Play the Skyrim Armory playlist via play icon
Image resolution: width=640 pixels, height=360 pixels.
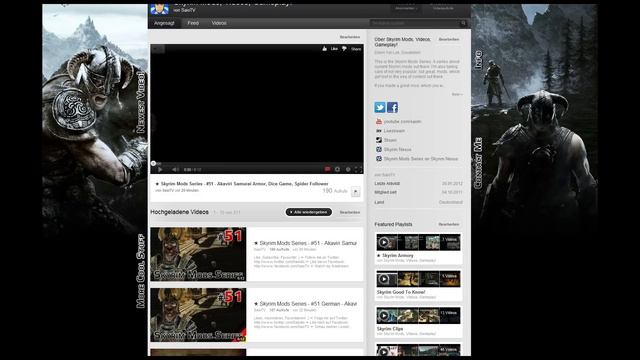click(x=384, y=242)
